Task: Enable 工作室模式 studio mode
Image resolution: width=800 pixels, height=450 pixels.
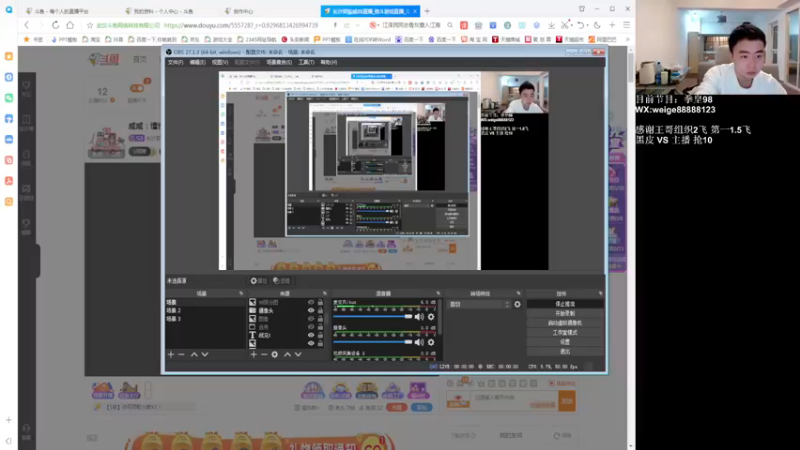Action: 565,333
